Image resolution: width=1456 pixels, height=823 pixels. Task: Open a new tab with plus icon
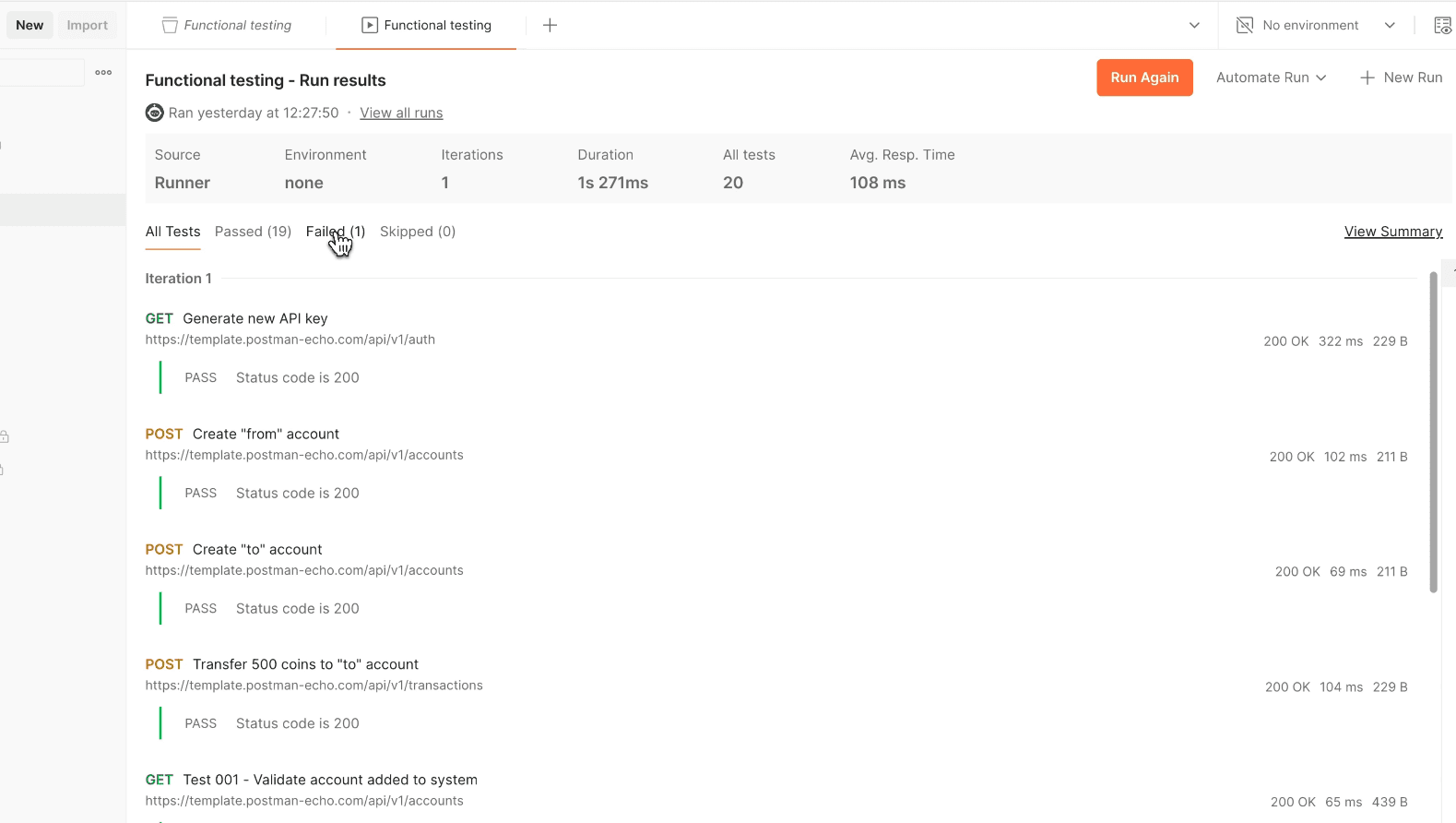tap(550, 26)
